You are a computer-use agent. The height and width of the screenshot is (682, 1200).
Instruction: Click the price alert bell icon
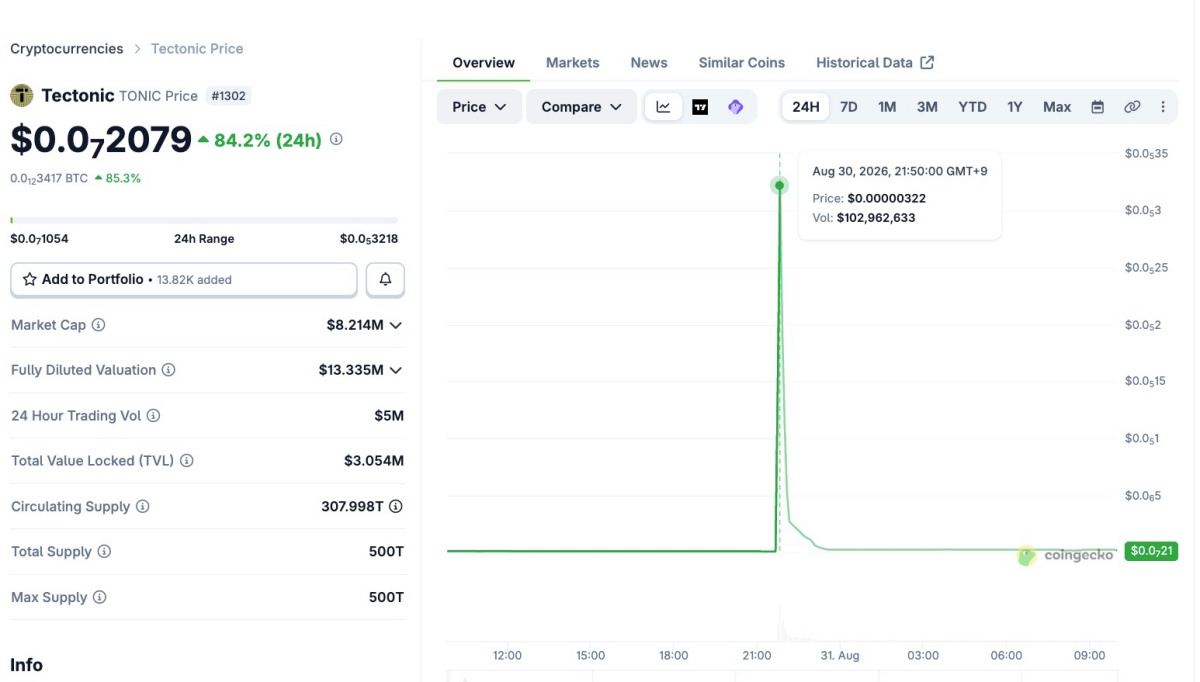(x=385, y=280)
